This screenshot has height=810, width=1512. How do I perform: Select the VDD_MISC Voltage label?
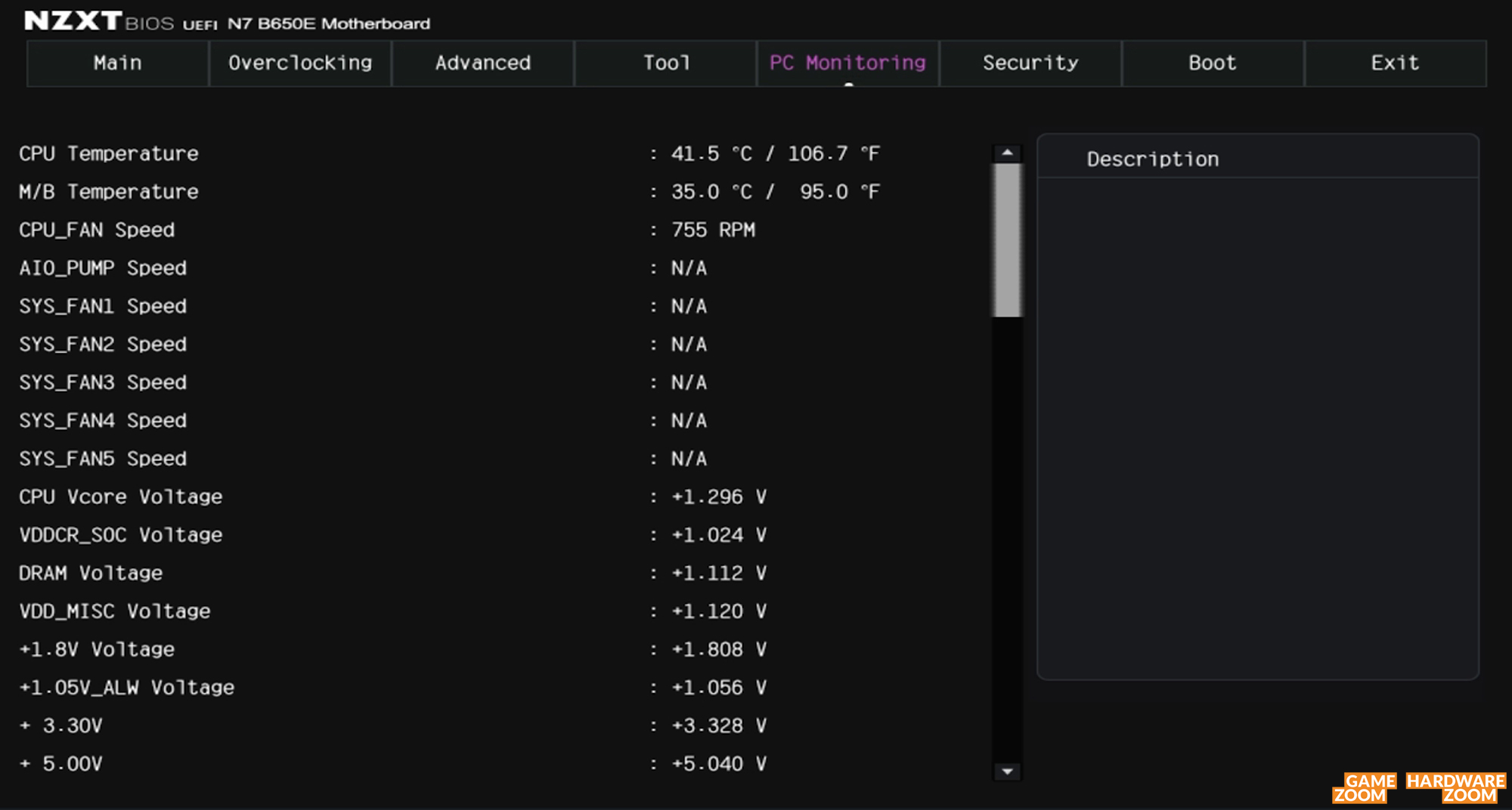coord(115,611)
